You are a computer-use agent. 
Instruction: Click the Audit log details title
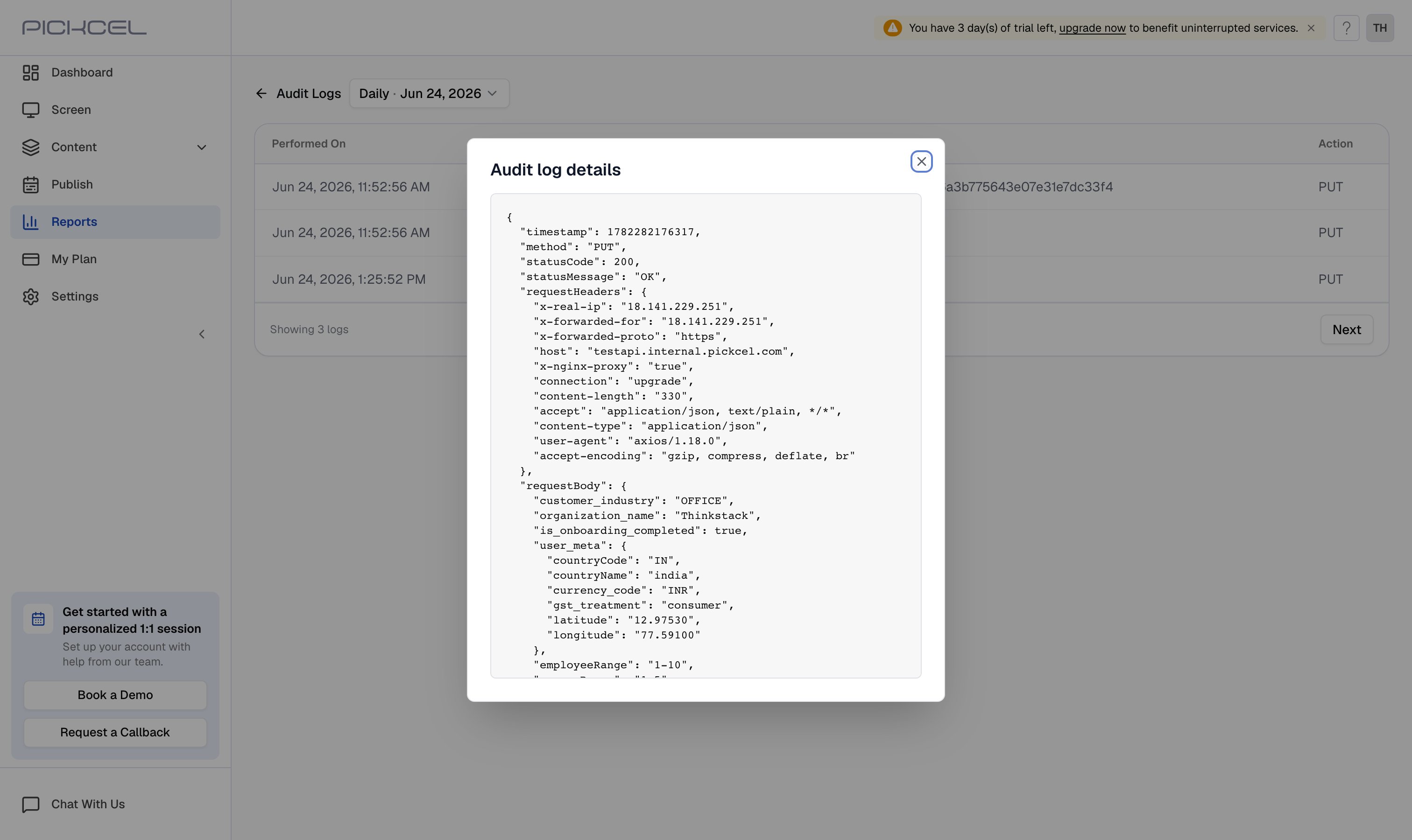tap(555, 170)
